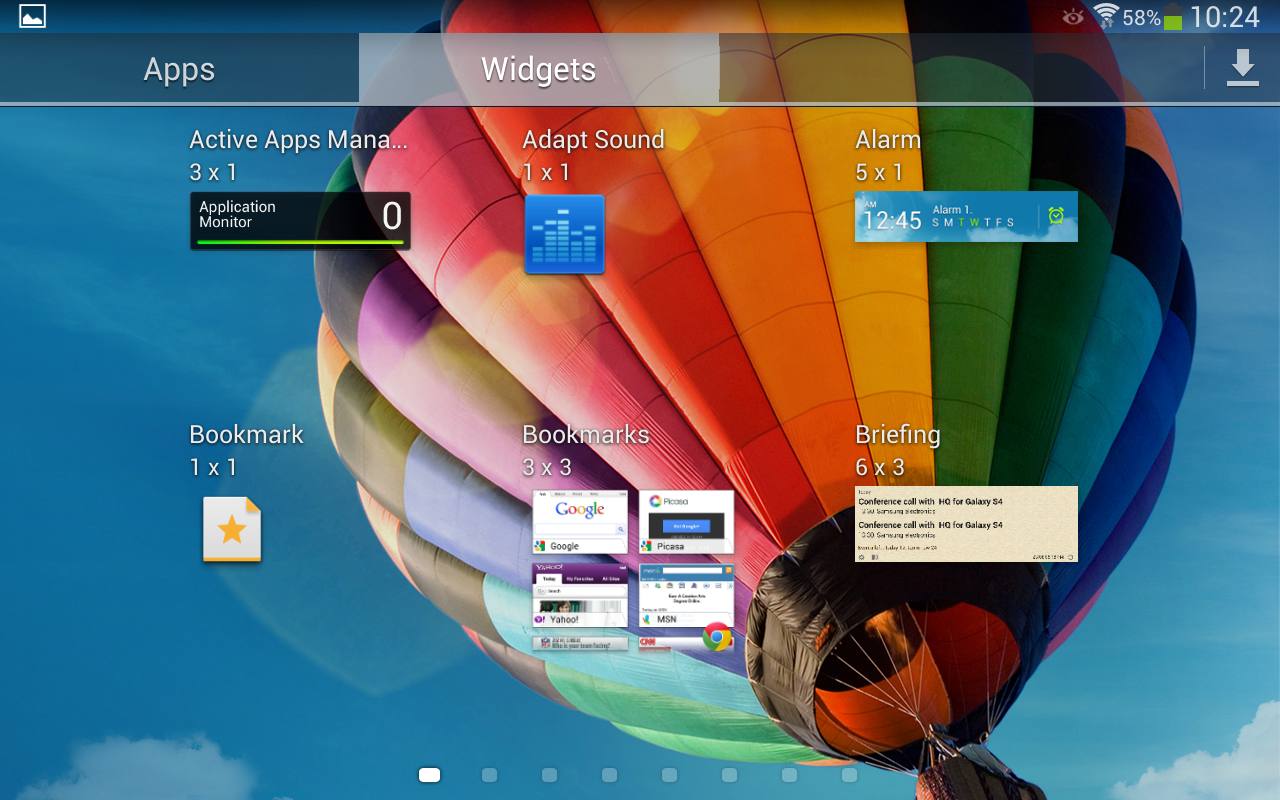Tap the Picasa bookmark thumbnail
The image size is (1280, 800).
[x=686, y=521]
